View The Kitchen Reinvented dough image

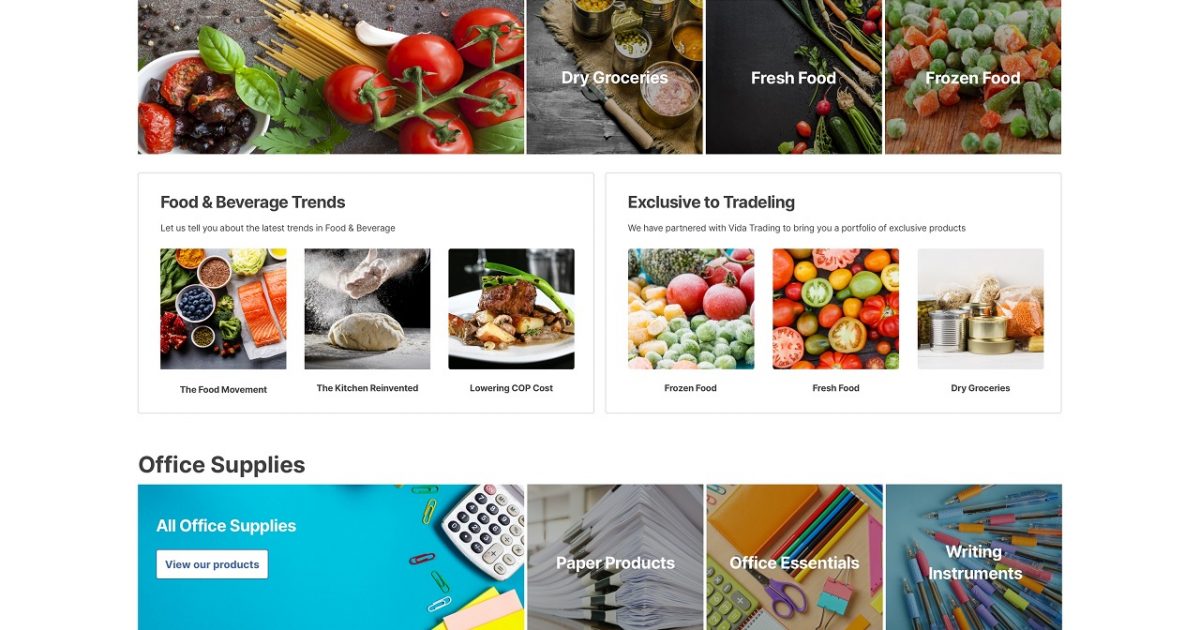click(367, 309)
